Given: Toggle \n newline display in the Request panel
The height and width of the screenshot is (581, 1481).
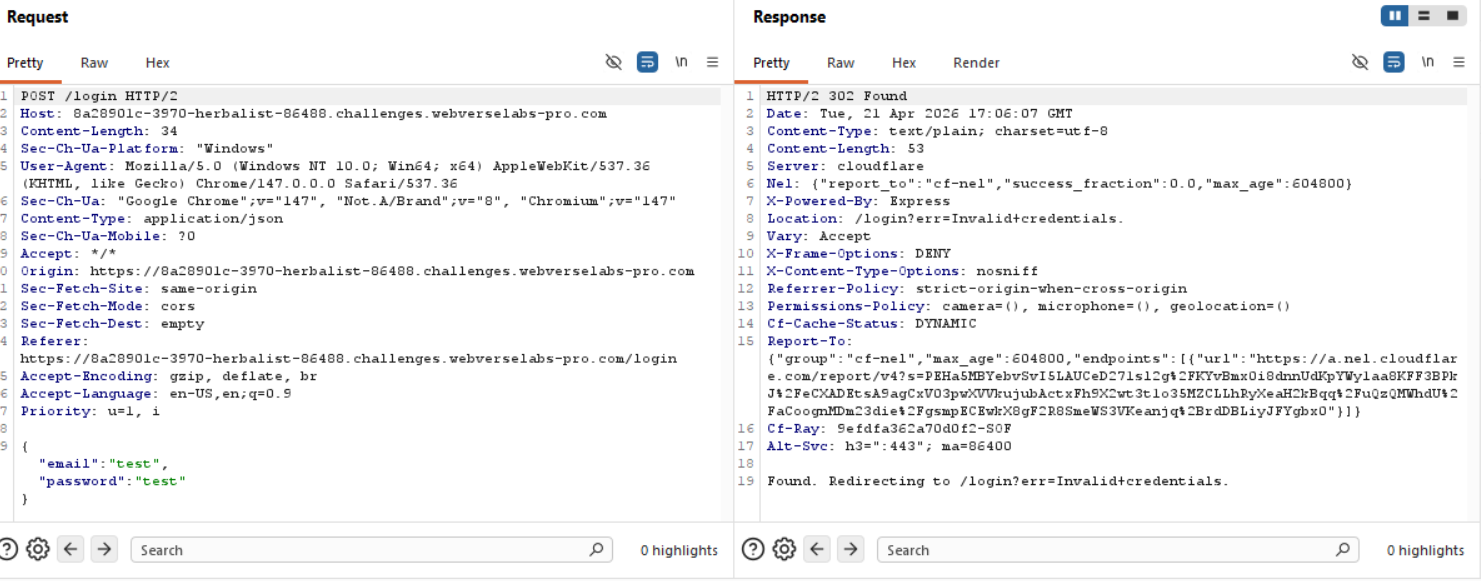Looking at the screenshot, I should point(681,62).
